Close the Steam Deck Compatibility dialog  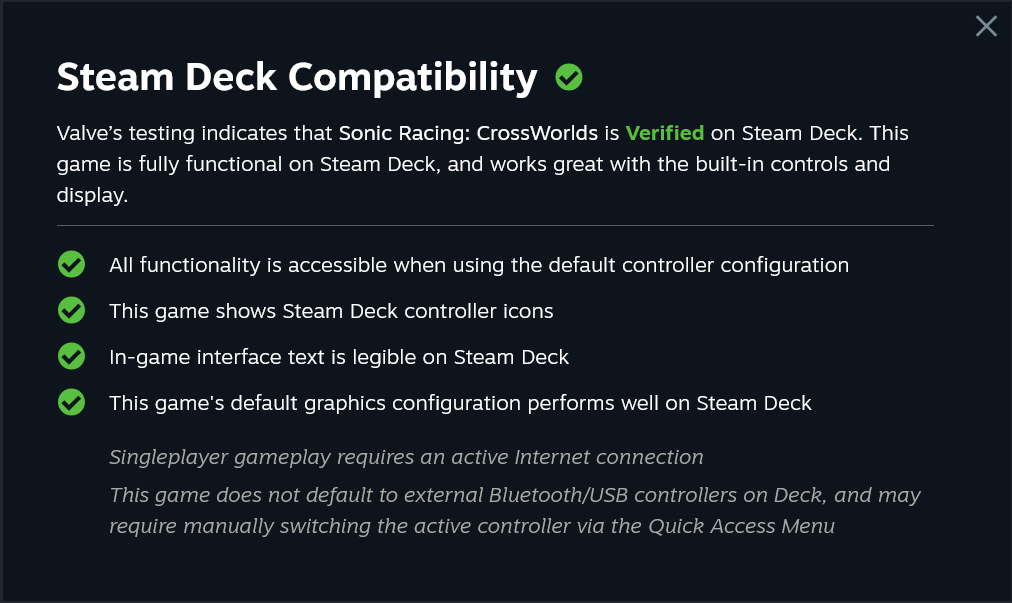[986, 27]
